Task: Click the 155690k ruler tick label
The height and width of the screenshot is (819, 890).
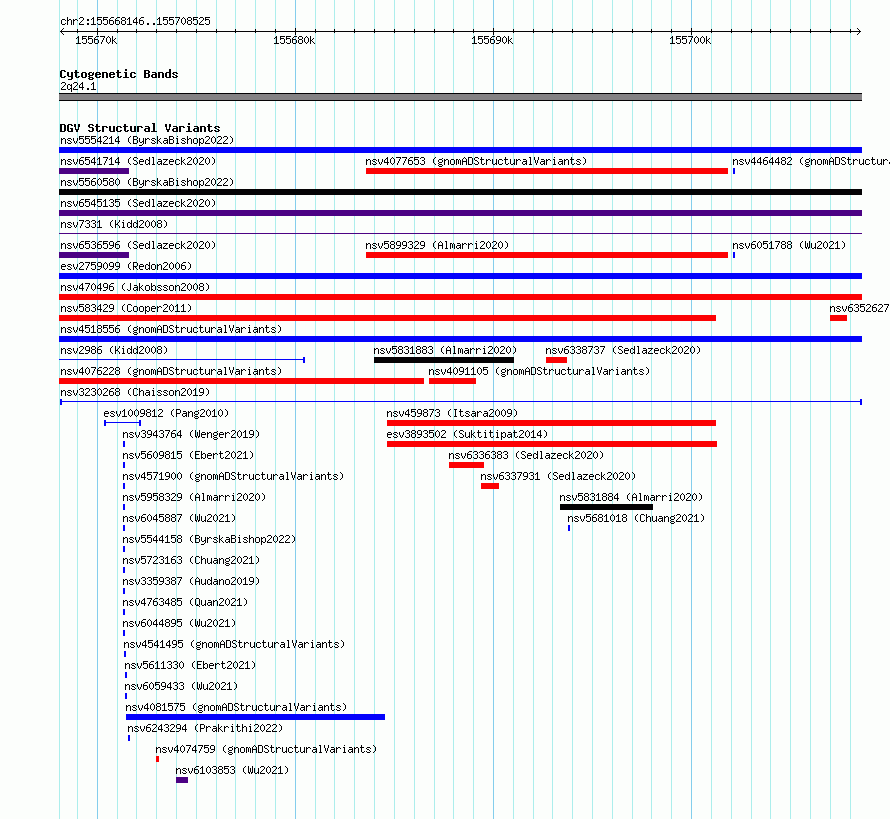Action: tap(492, 40)
